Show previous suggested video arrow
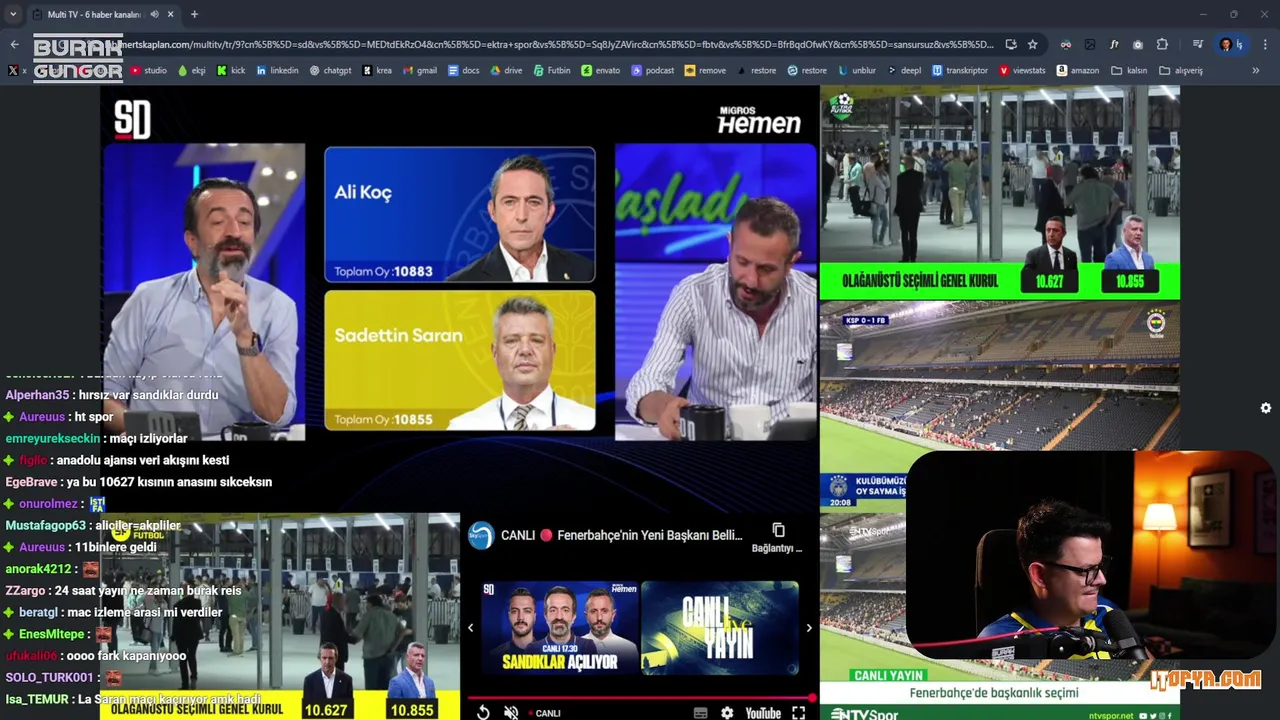This screenshot has height=720, width=1280. [470, 628]
